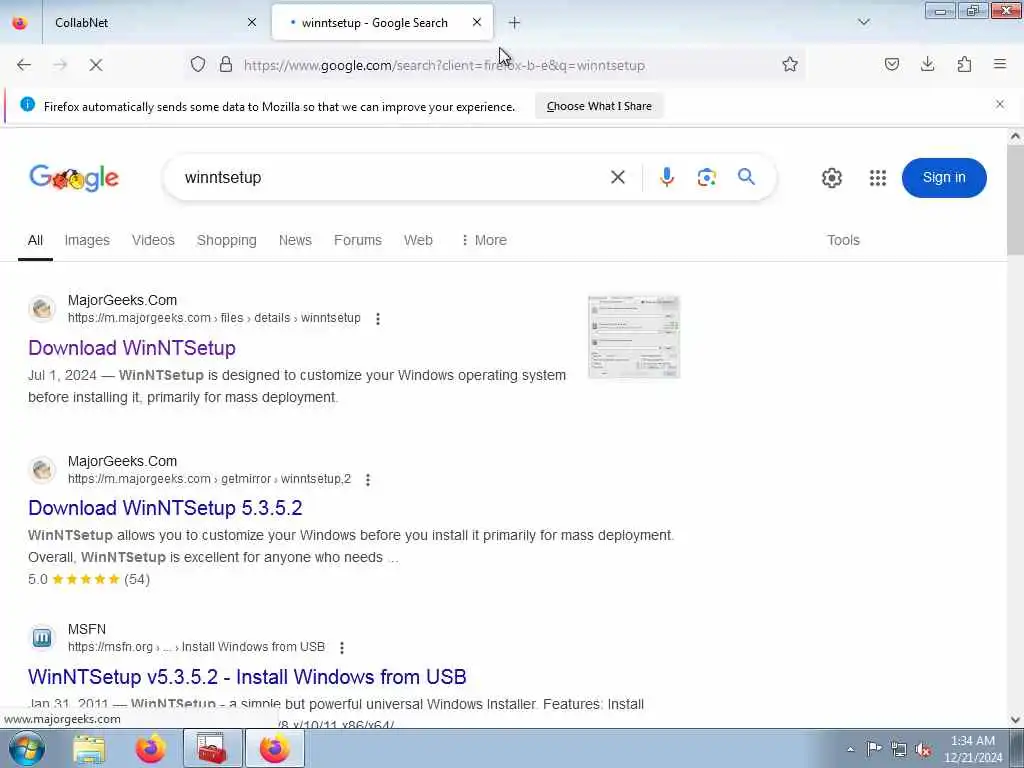This screenshot has width=1024, height=768.
Task: Open Google quick settings gear
Action: [831, 178]
